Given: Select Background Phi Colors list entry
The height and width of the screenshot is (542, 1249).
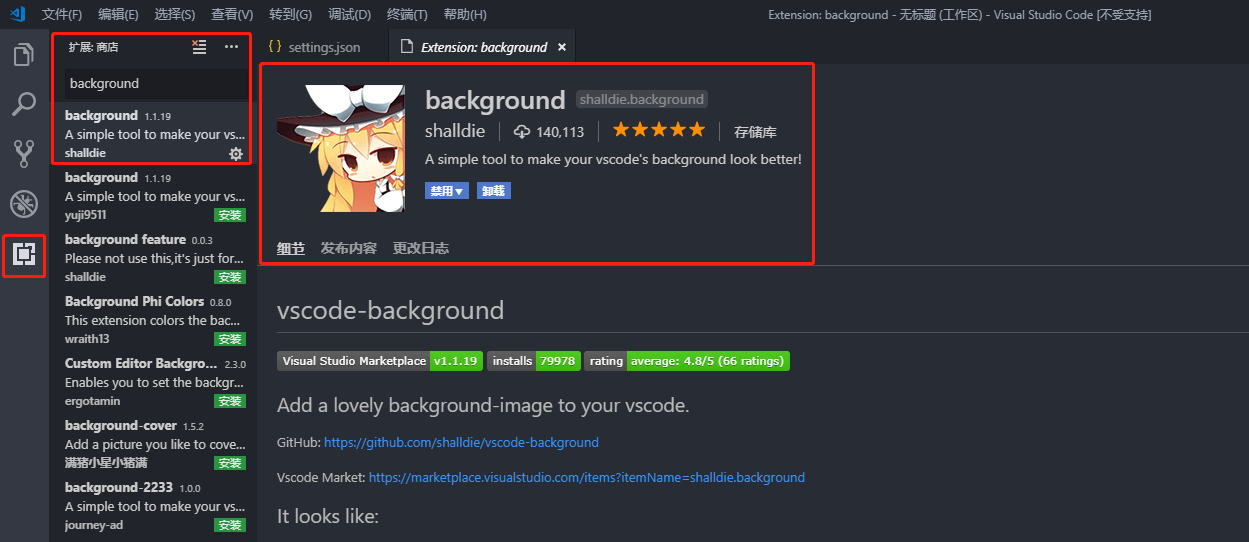Looking at the screenshot, I should pyautogui.click(x=153, y=319).
